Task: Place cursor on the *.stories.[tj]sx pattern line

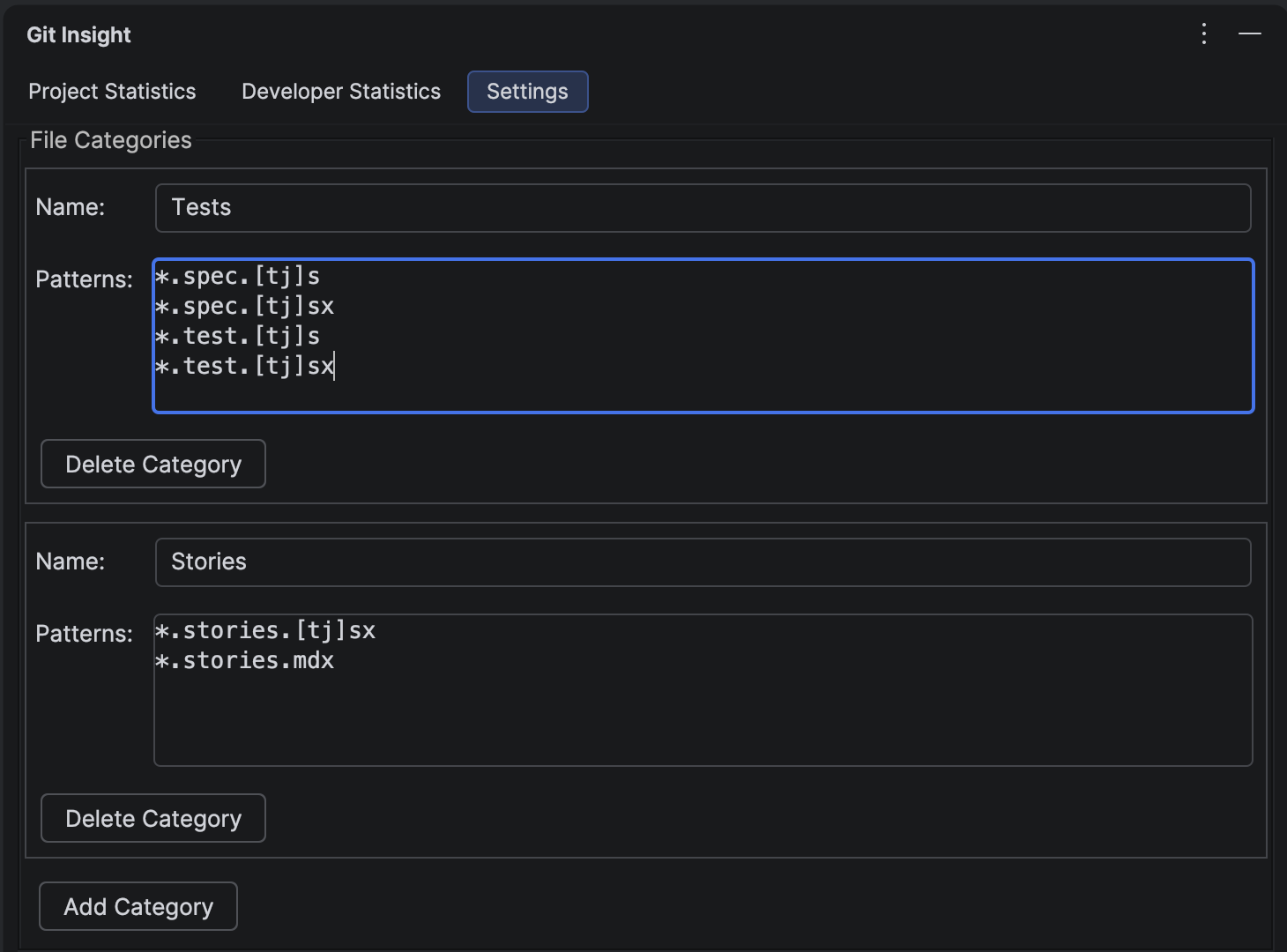Action: (x=264, y=629)
